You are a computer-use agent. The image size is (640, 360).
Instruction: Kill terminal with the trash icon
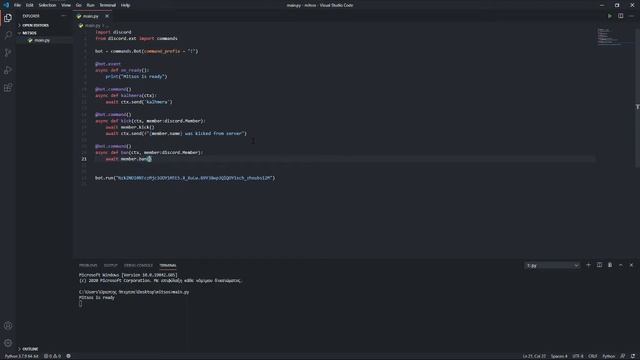pyautogui.click(x=610, y=265)
